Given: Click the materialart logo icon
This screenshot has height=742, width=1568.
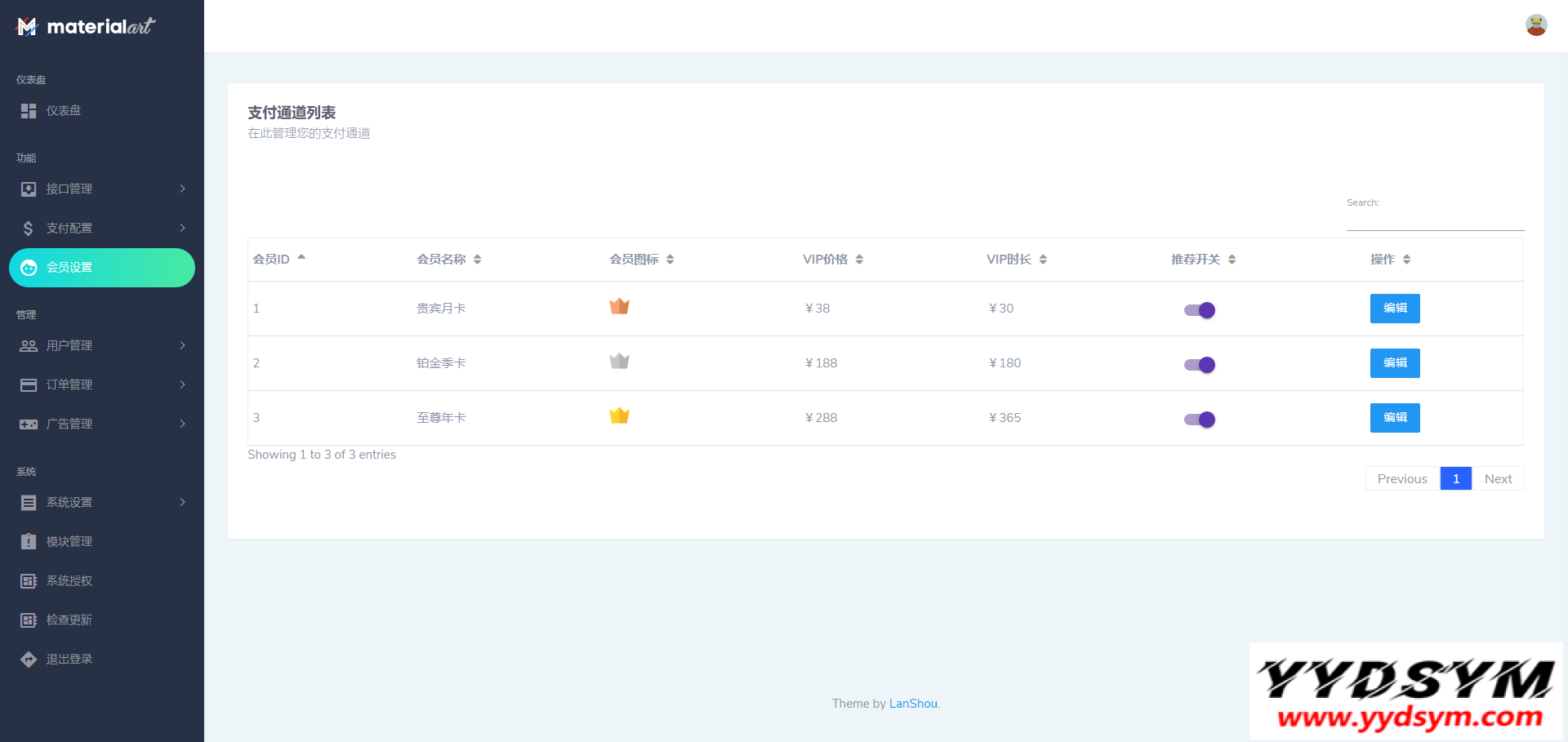Looking at the screenshot, I should tap(27, 27).
